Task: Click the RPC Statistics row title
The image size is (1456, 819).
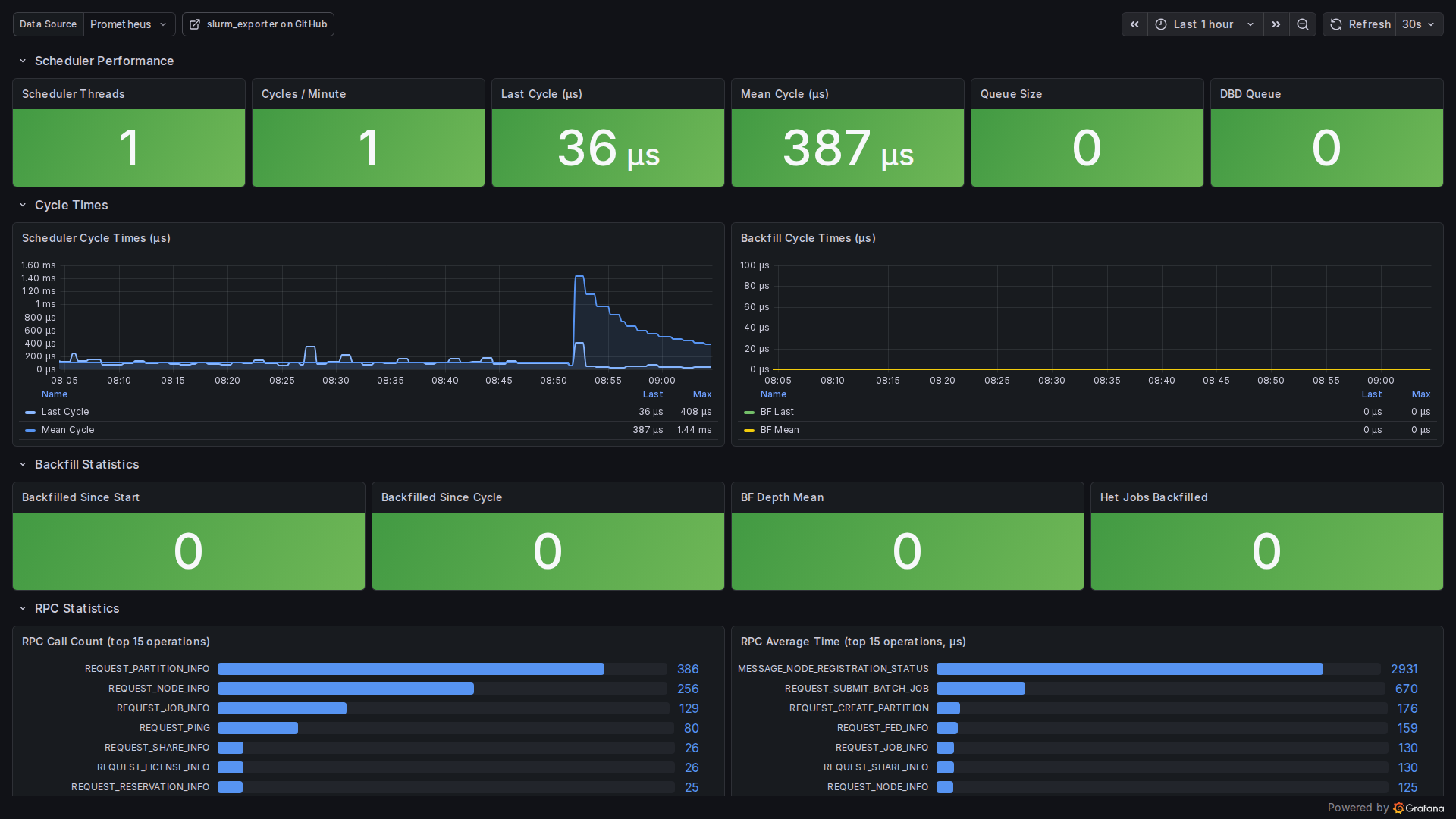Action: [77, 608]
